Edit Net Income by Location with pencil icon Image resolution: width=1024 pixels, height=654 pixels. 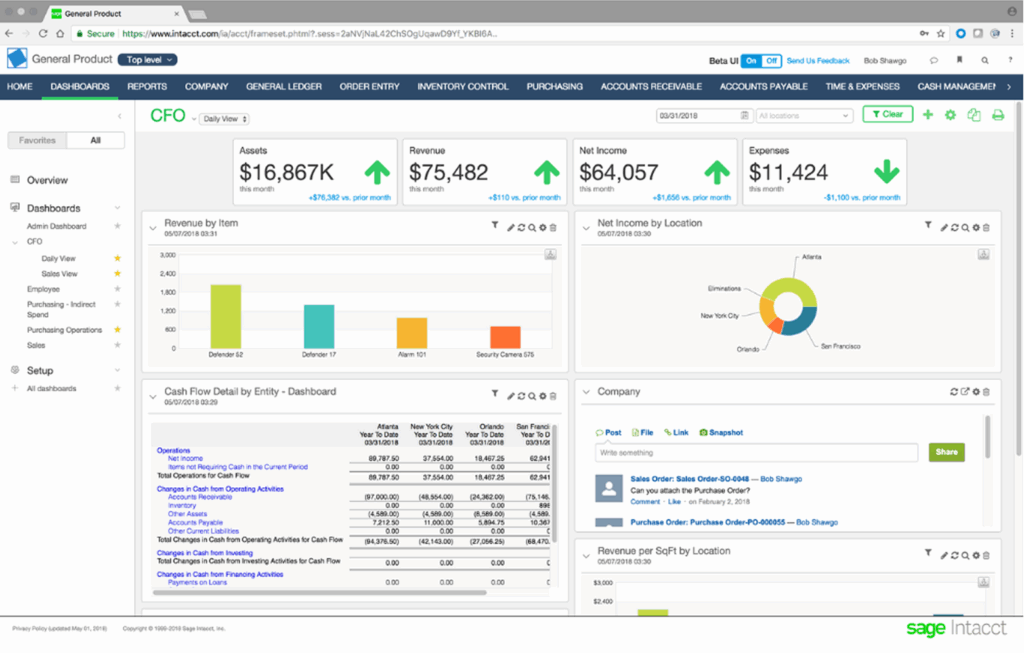pyautogui.click(x=943, y=227)
